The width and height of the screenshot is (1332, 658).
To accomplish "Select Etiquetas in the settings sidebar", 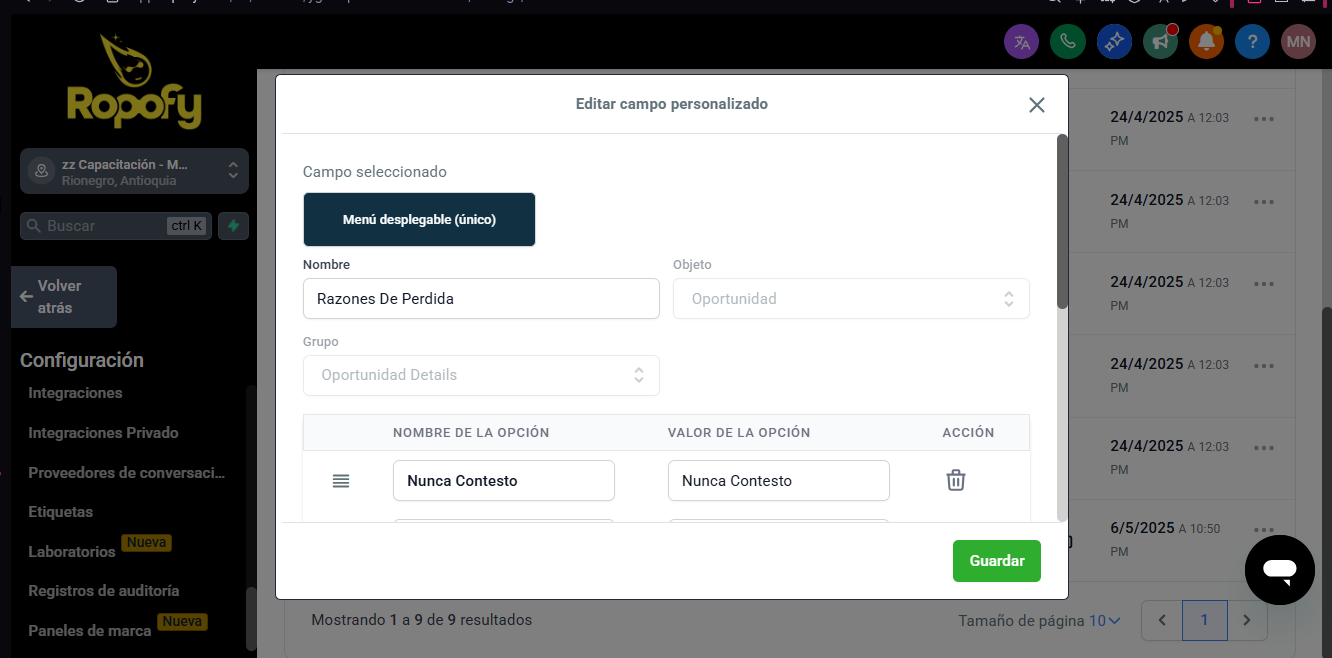I will [60, 512].
